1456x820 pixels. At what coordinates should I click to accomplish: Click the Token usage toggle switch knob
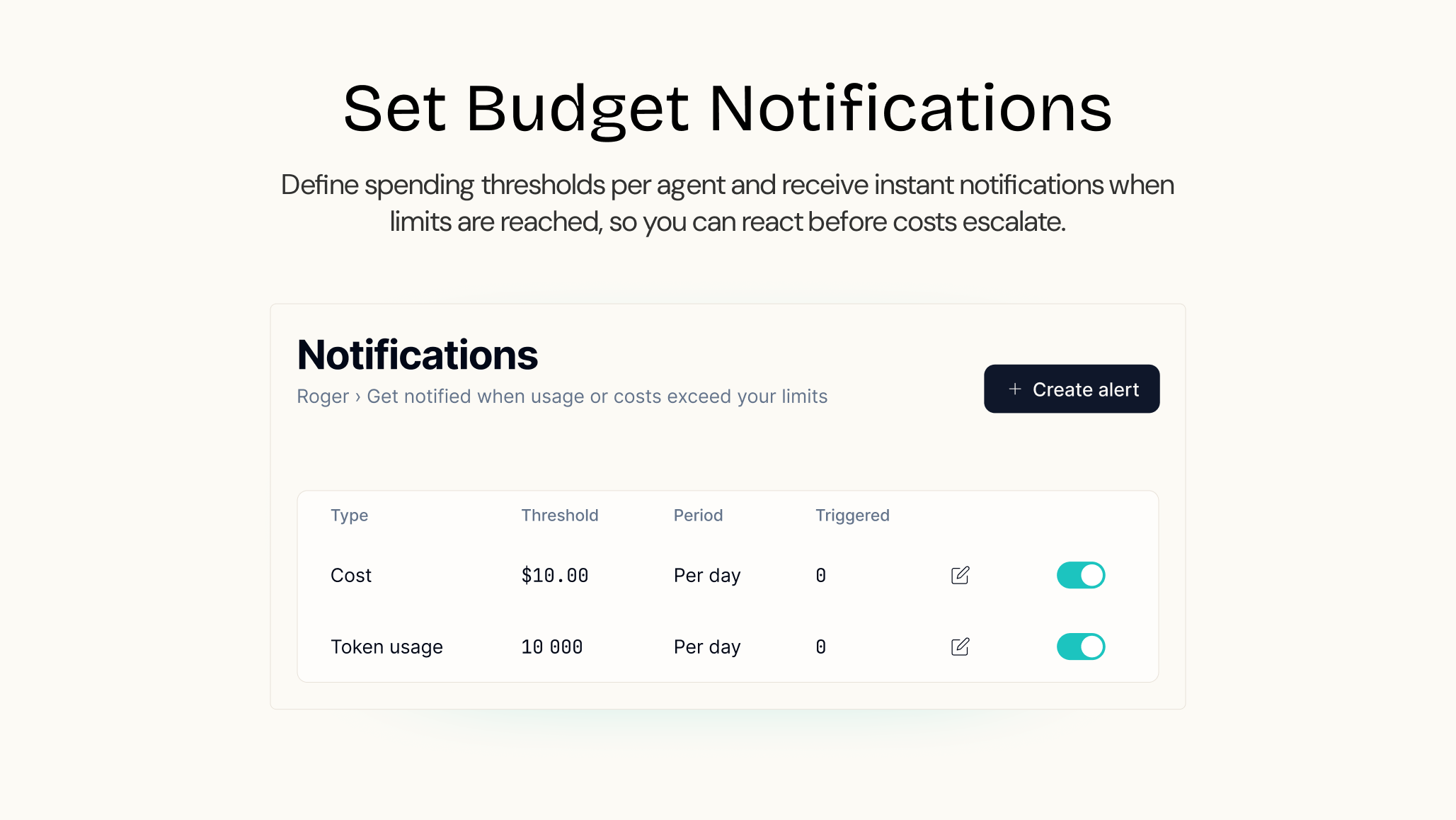click(1091, 646)
